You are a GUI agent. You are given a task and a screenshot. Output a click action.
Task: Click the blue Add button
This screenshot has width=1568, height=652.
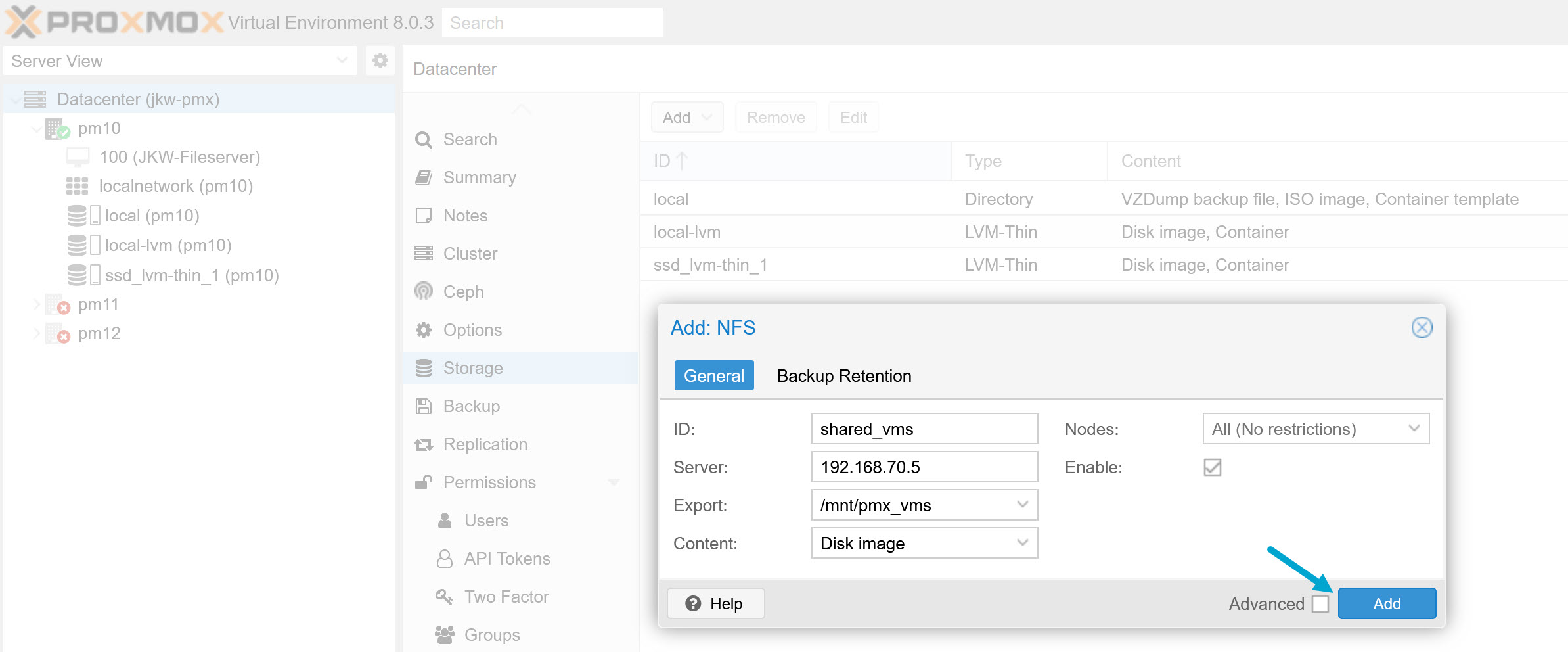1386,603
